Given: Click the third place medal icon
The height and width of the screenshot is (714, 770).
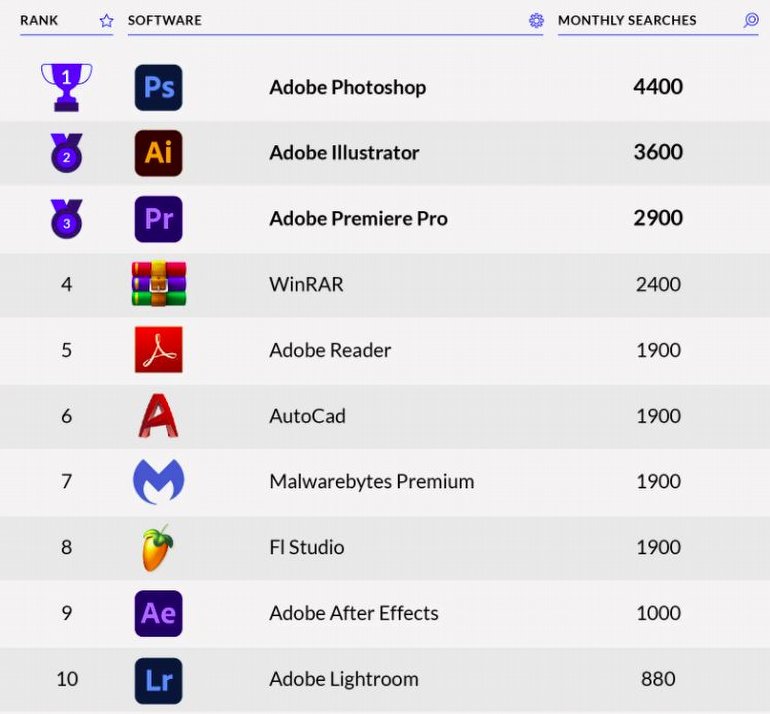Looking at the screenshot, I should point(66,219).
